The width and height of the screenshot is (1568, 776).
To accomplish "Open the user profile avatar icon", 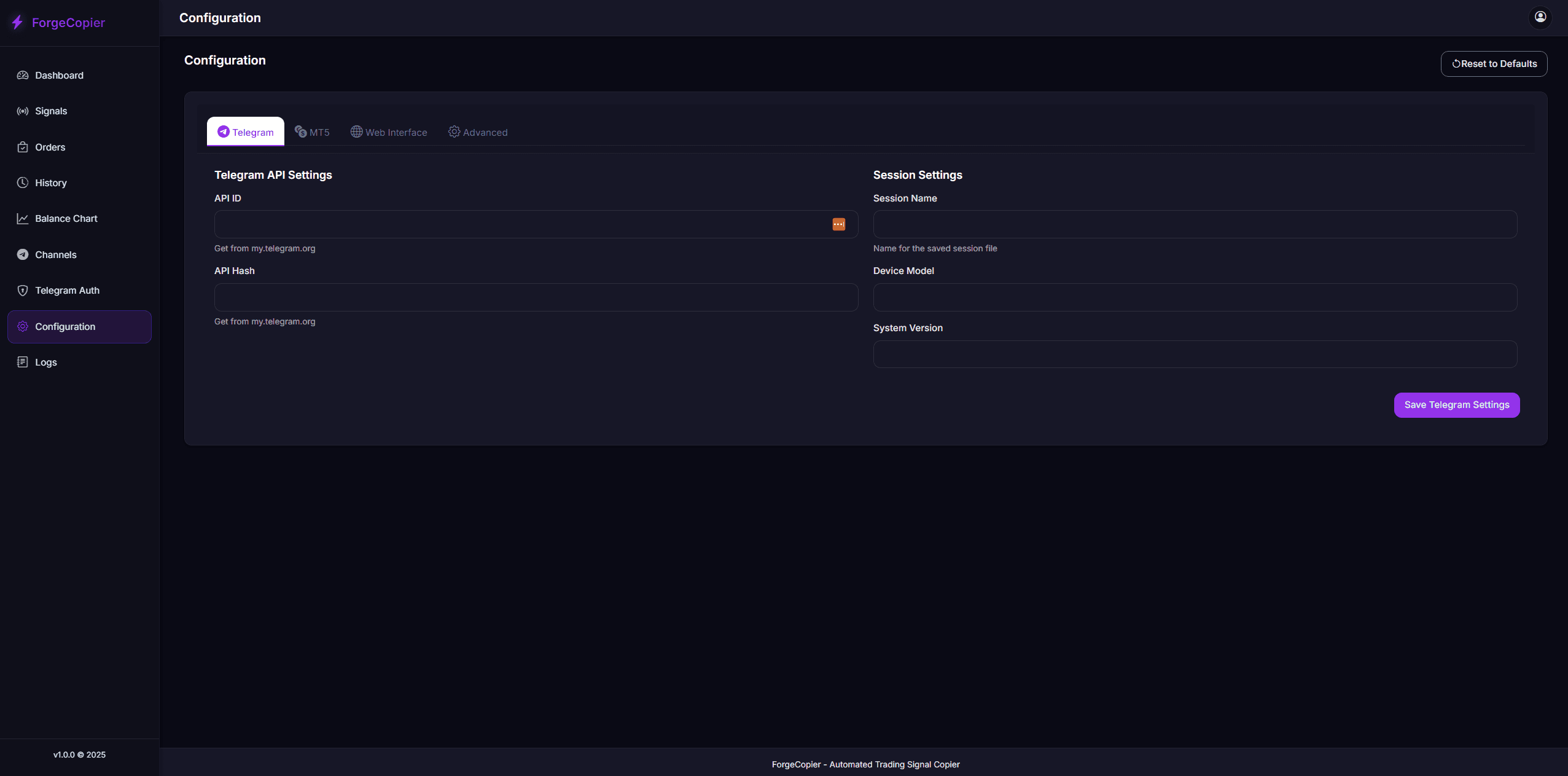I will 1540,17.
